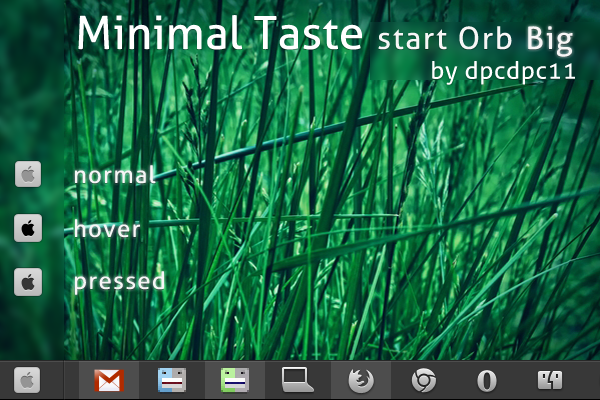Click the "normal" label
Screen dimensions: 600x400
(x=114, y=175)
